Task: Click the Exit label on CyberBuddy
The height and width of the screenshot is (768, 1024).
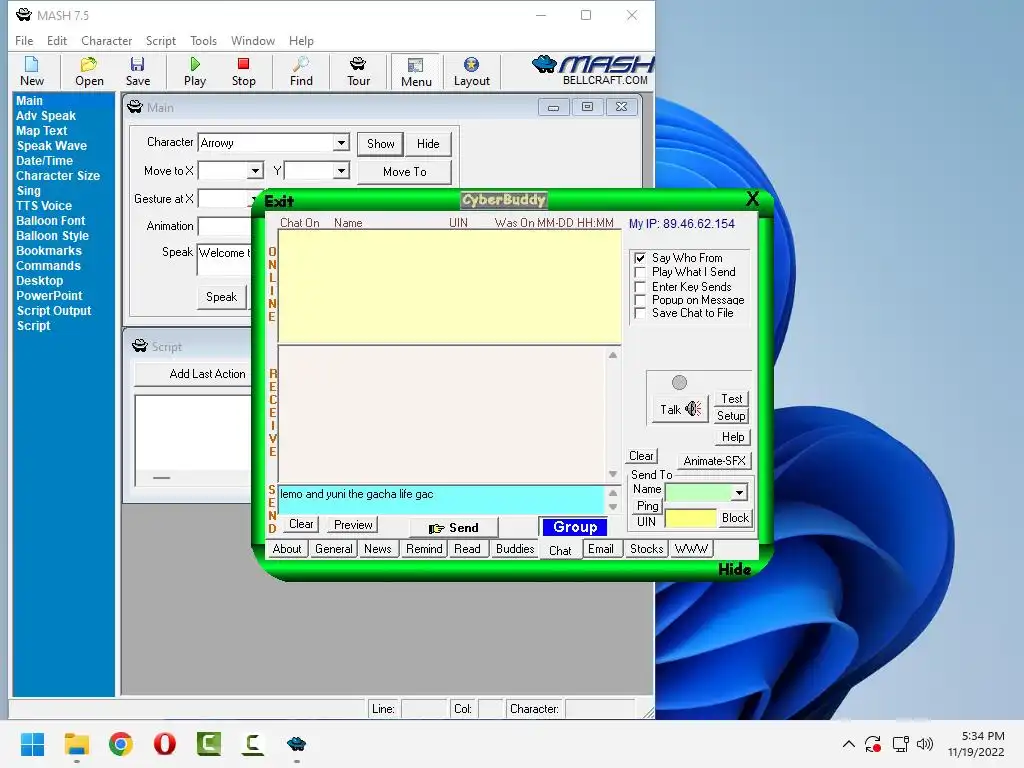Action: coord(279,201)
